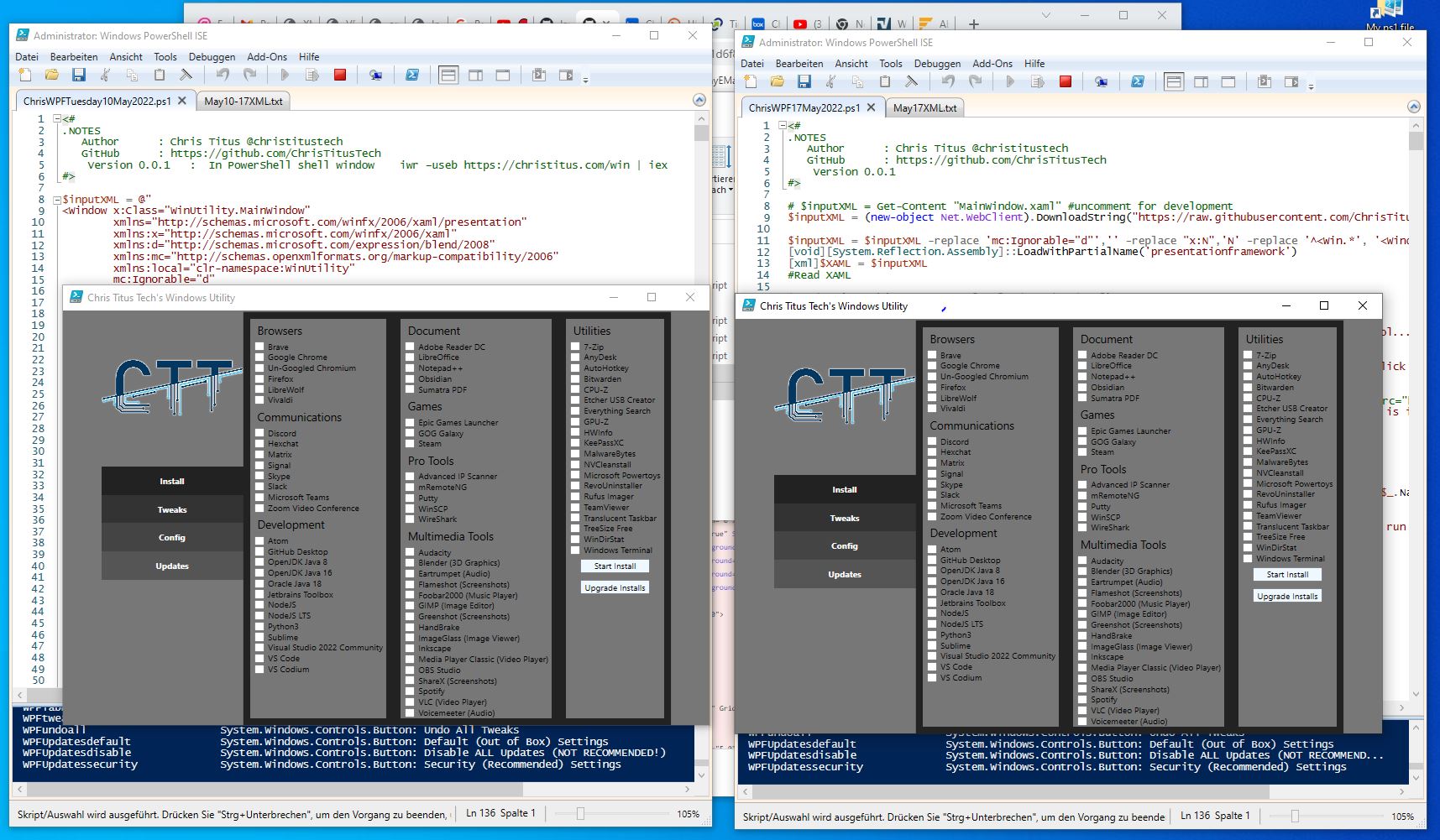Image resolution: width=1440 pixels, height=840 pixels.
Task: Check Brave in the inactive utility window
Action: pos(260,347)
